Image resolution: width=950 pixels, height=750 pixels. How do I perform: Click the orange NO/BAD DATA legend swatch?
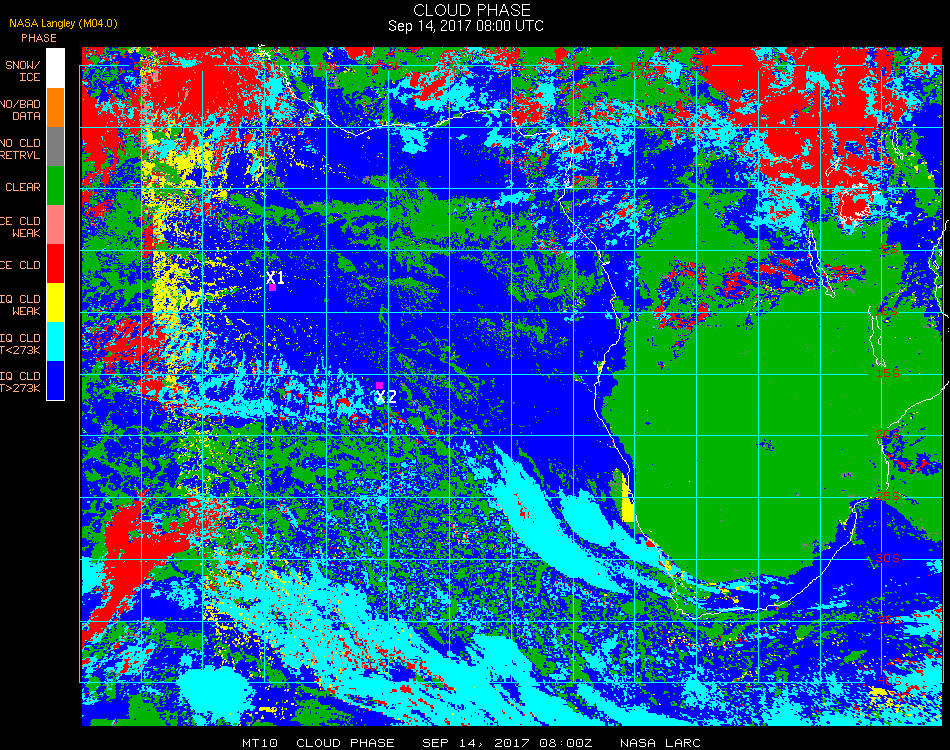tap(55, 108)
